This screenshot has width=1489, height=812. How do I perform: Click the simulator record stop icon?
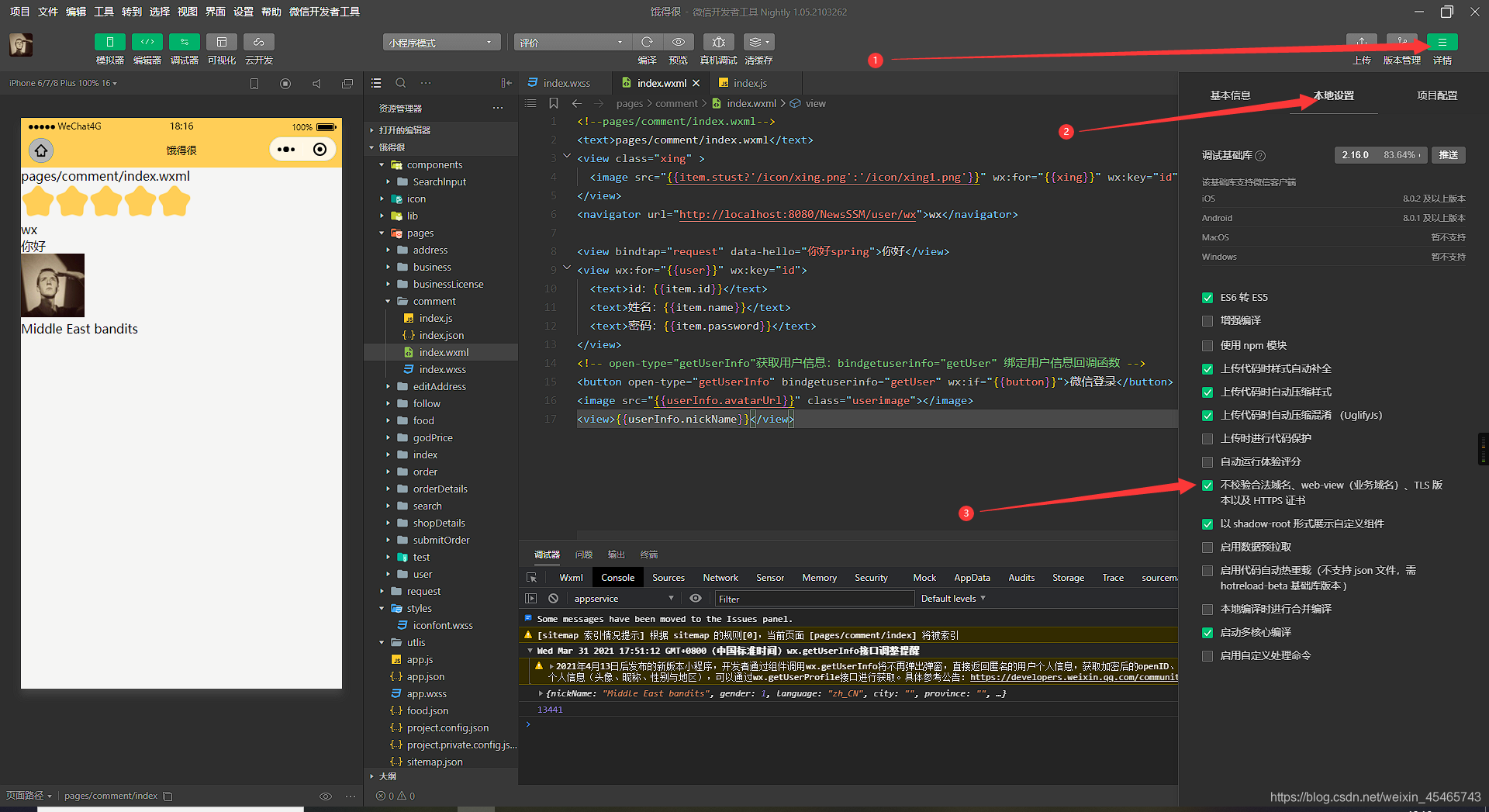coord(285,83)
